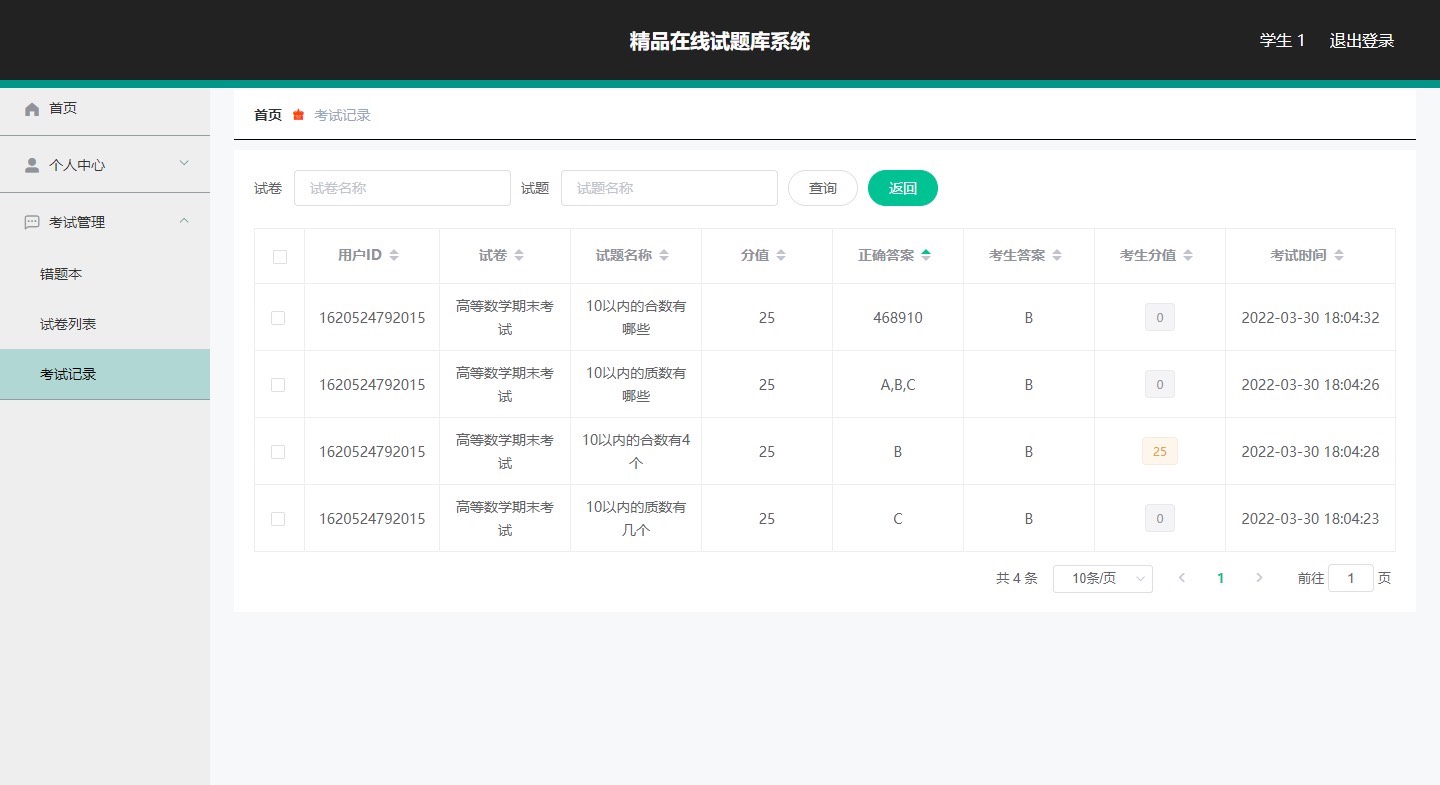Image resolution: width=1440 pixels, height=785 pixels.
Task: Click the chat icon beside 考试管理
Action: coord(32,222)
